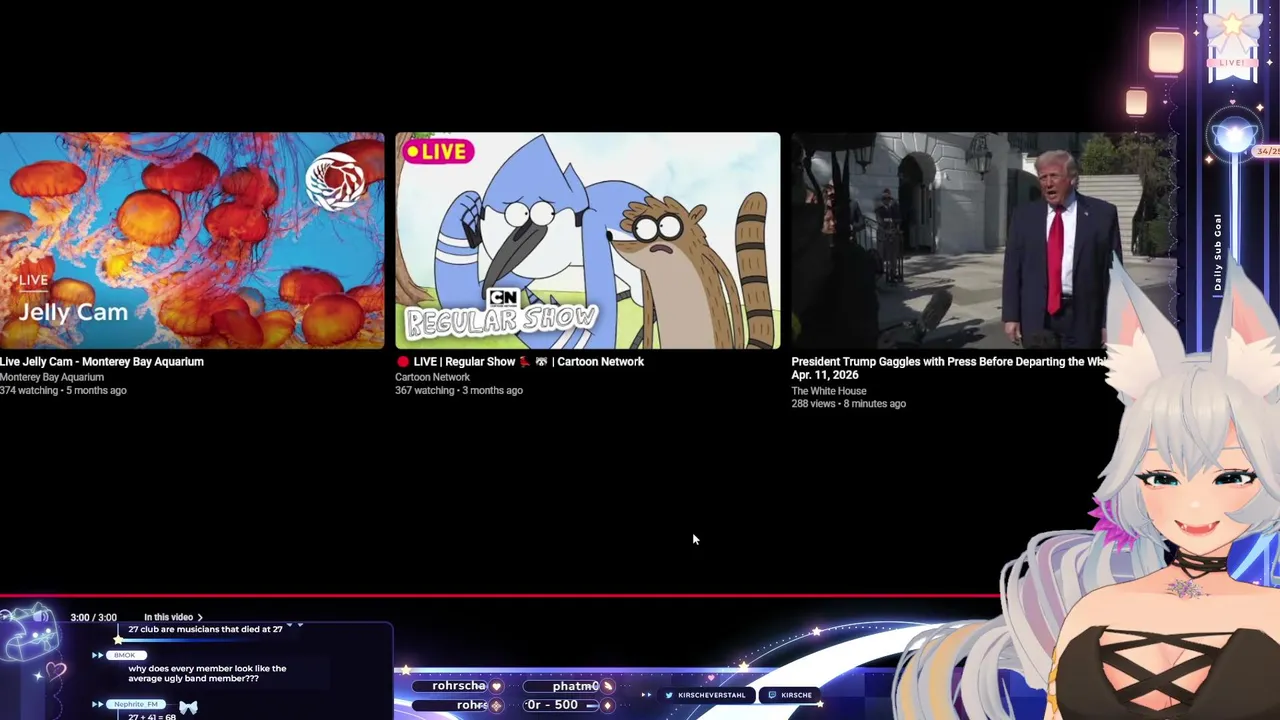
Task: Click '374 watching • 5 months ago' text
Action: (63, 390)
